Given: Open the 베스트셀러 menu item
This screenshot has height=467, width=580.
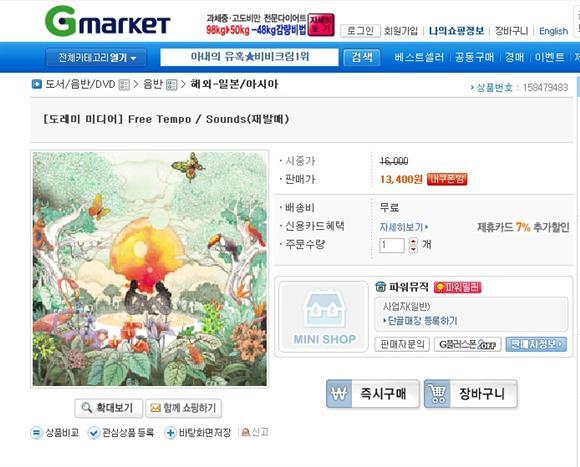Looking at the screenshot, I should (419, 57).
